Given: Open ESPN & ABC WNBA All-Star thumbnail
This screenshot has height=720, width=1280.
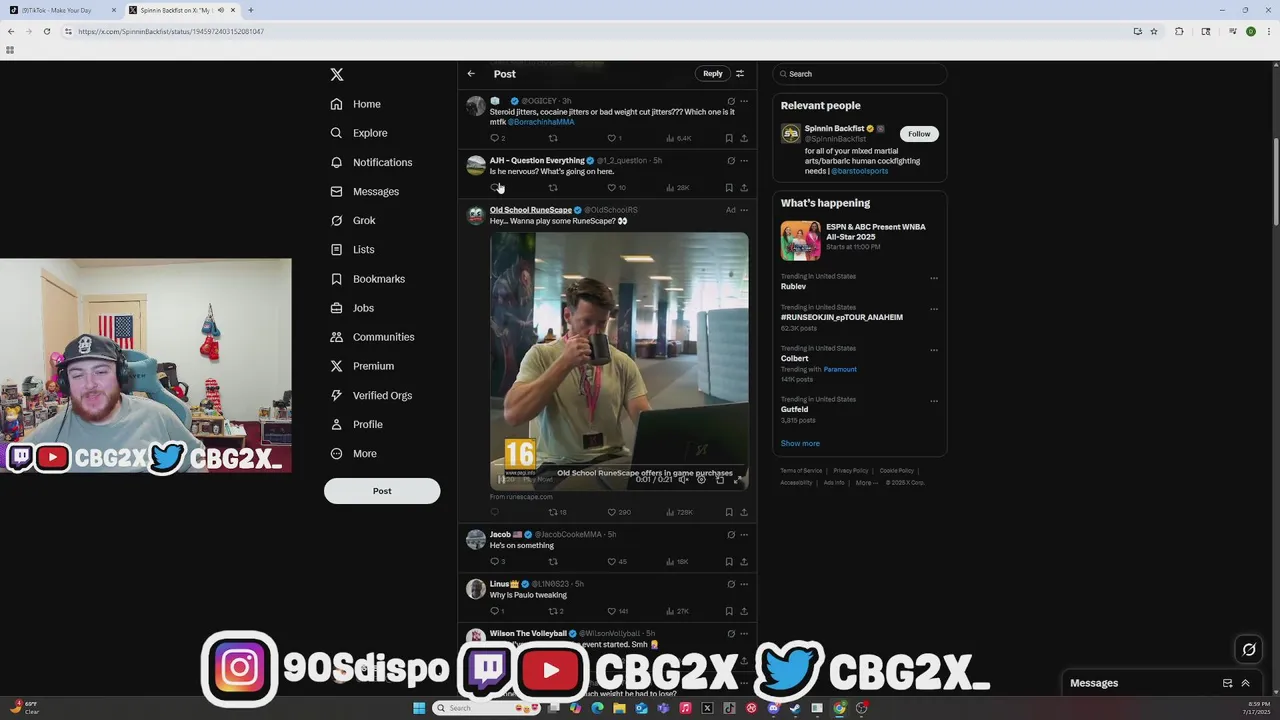Looking at the screenshot, I should [x=800, y=241].
